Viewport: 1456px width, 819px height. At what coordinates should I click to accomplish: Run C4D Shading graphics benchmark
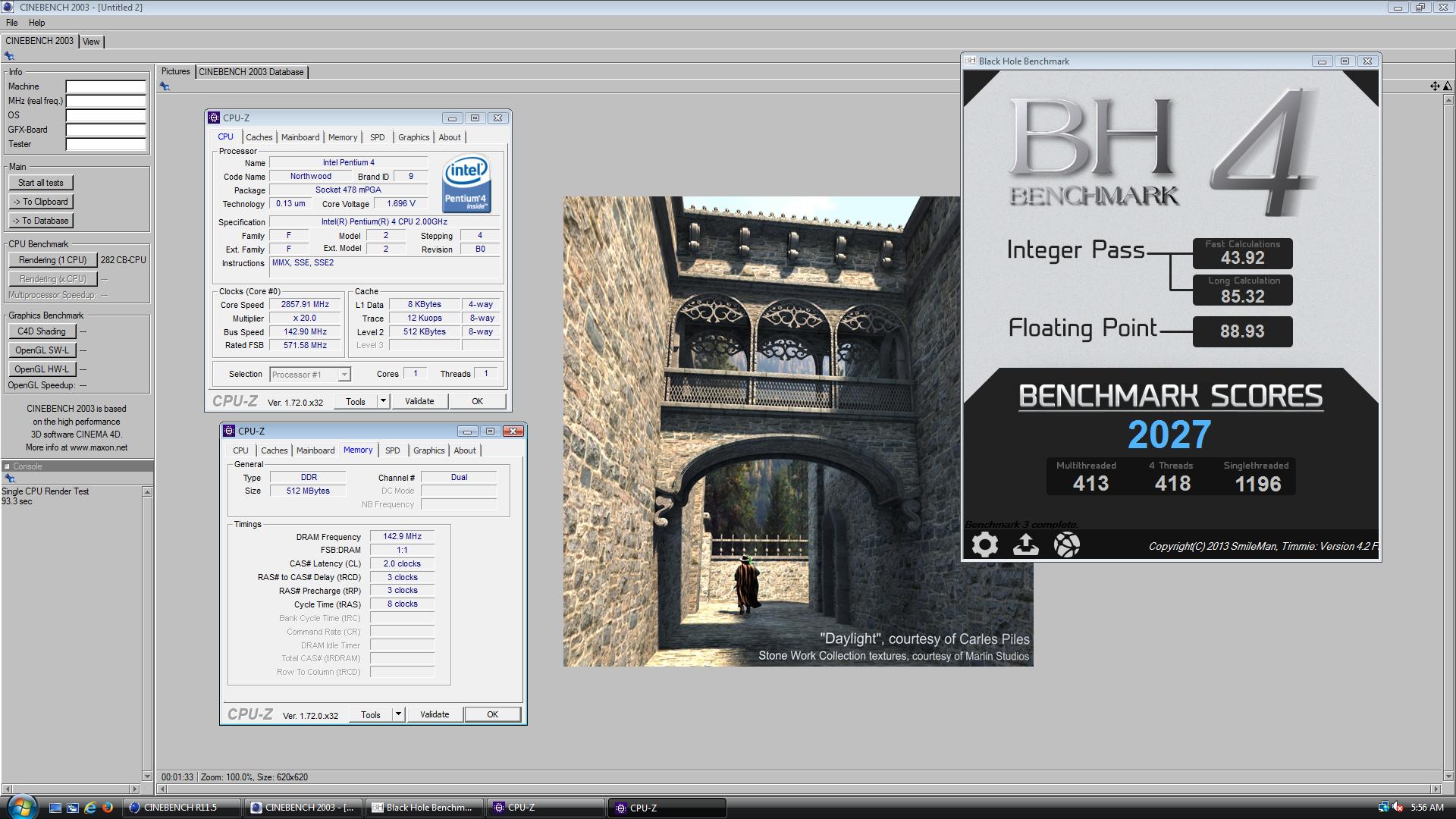click(x=42, y=331)
